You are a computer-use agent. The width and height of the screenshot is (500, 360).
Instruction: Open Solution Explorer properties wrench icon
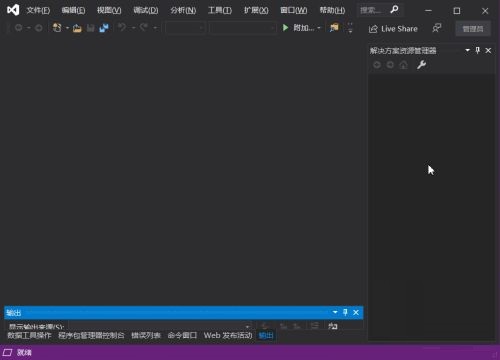pyautogui.click(x=421, y=65)
